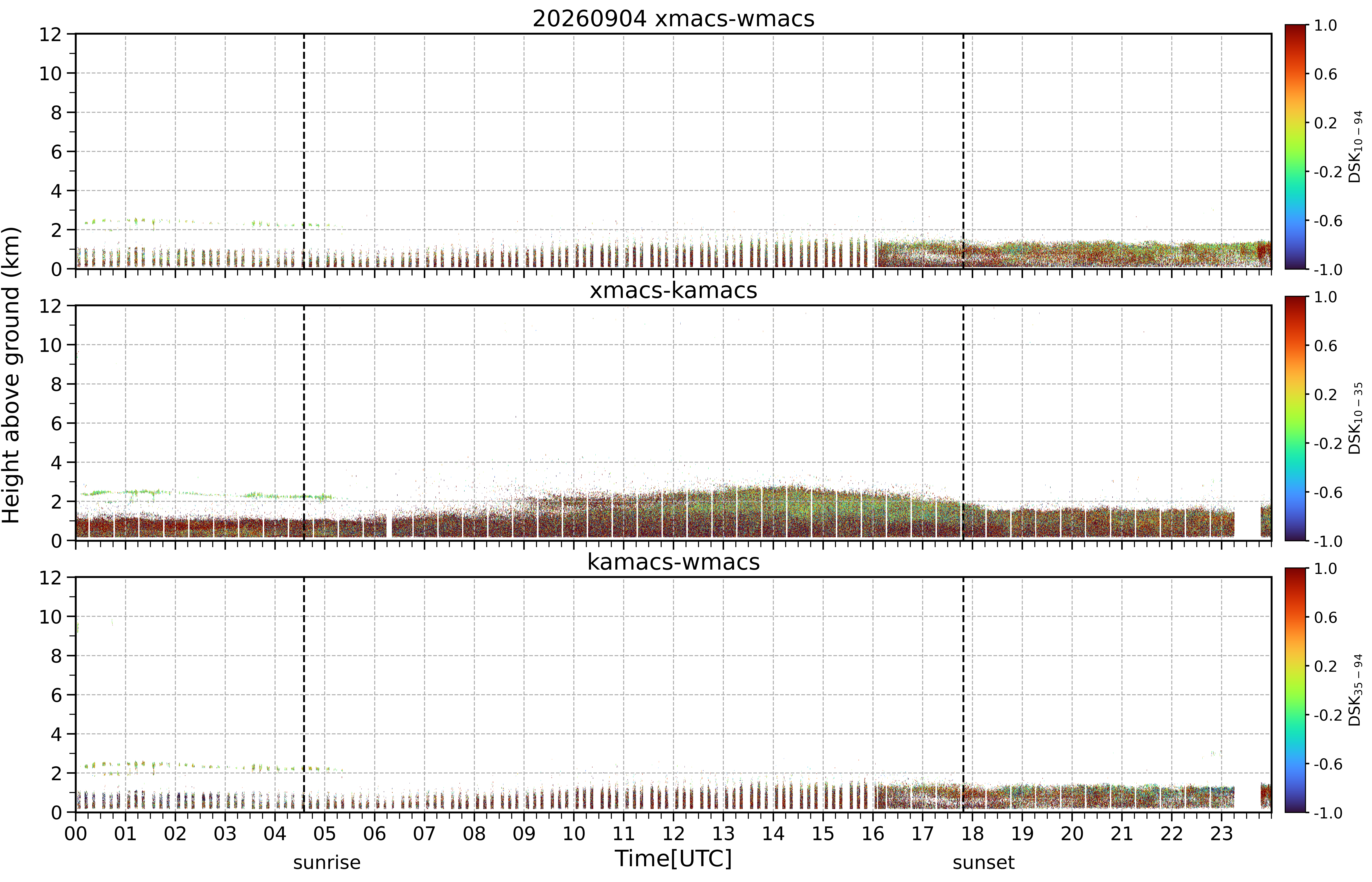Click the '00' hour tick label on time axis
The width and height of the screenshot is (1372, 882).
[x=76, y=833]
